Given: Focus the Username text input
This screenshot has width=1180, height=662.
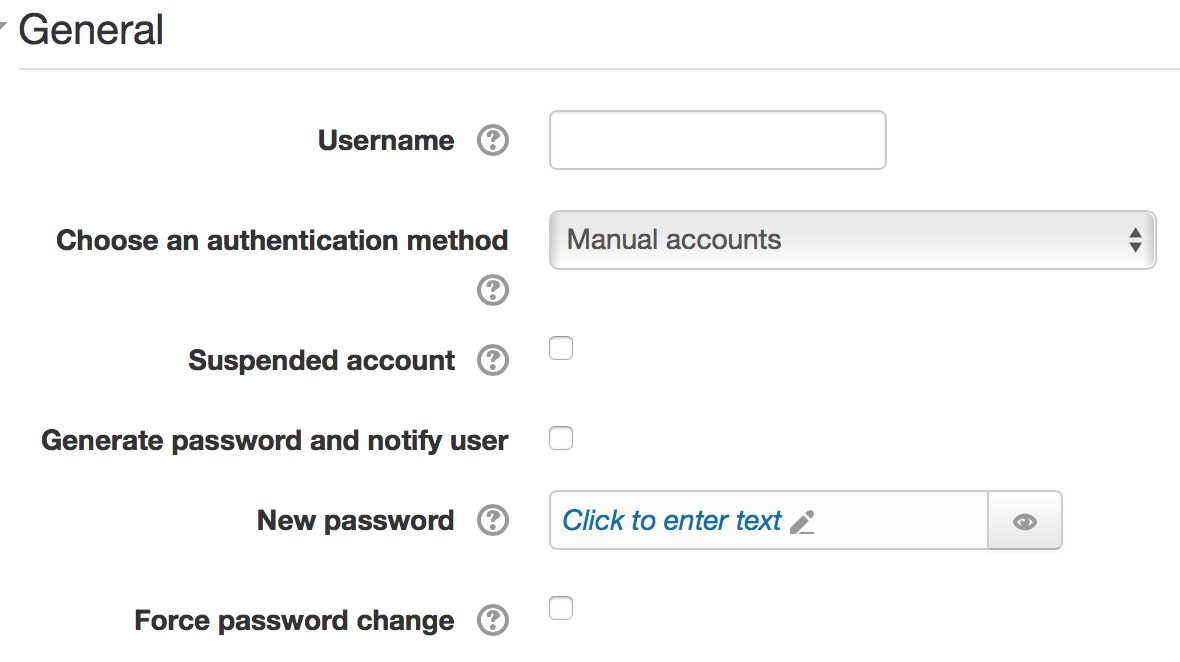Looking at the screenshot, I should [718, 140].
